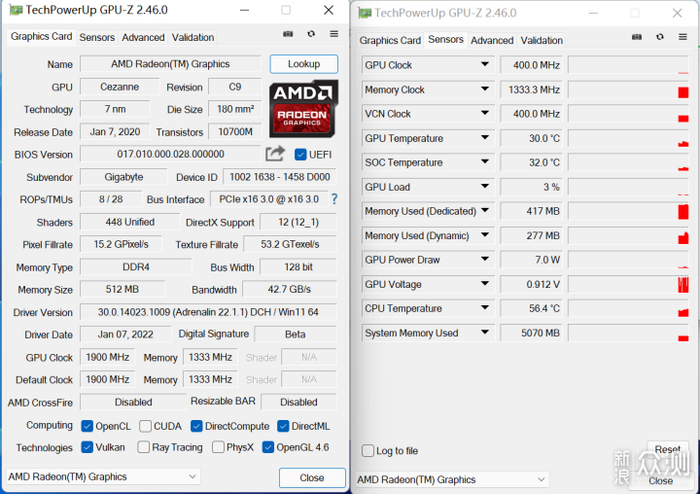This screenshot has width=700, height=494.
Task: Click the BIOS Version text field
Action: [170, 154]
